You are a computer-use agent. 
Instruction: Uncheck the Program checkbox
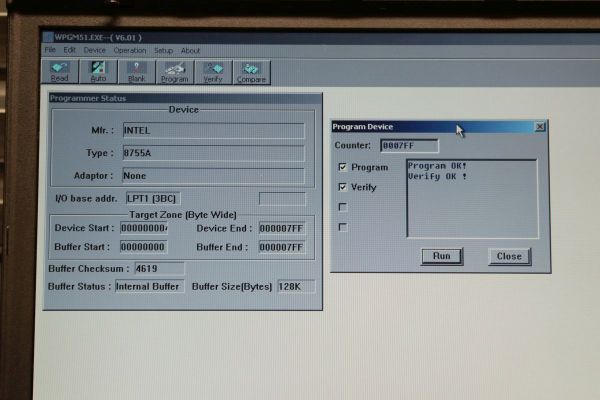click(343, 167)
